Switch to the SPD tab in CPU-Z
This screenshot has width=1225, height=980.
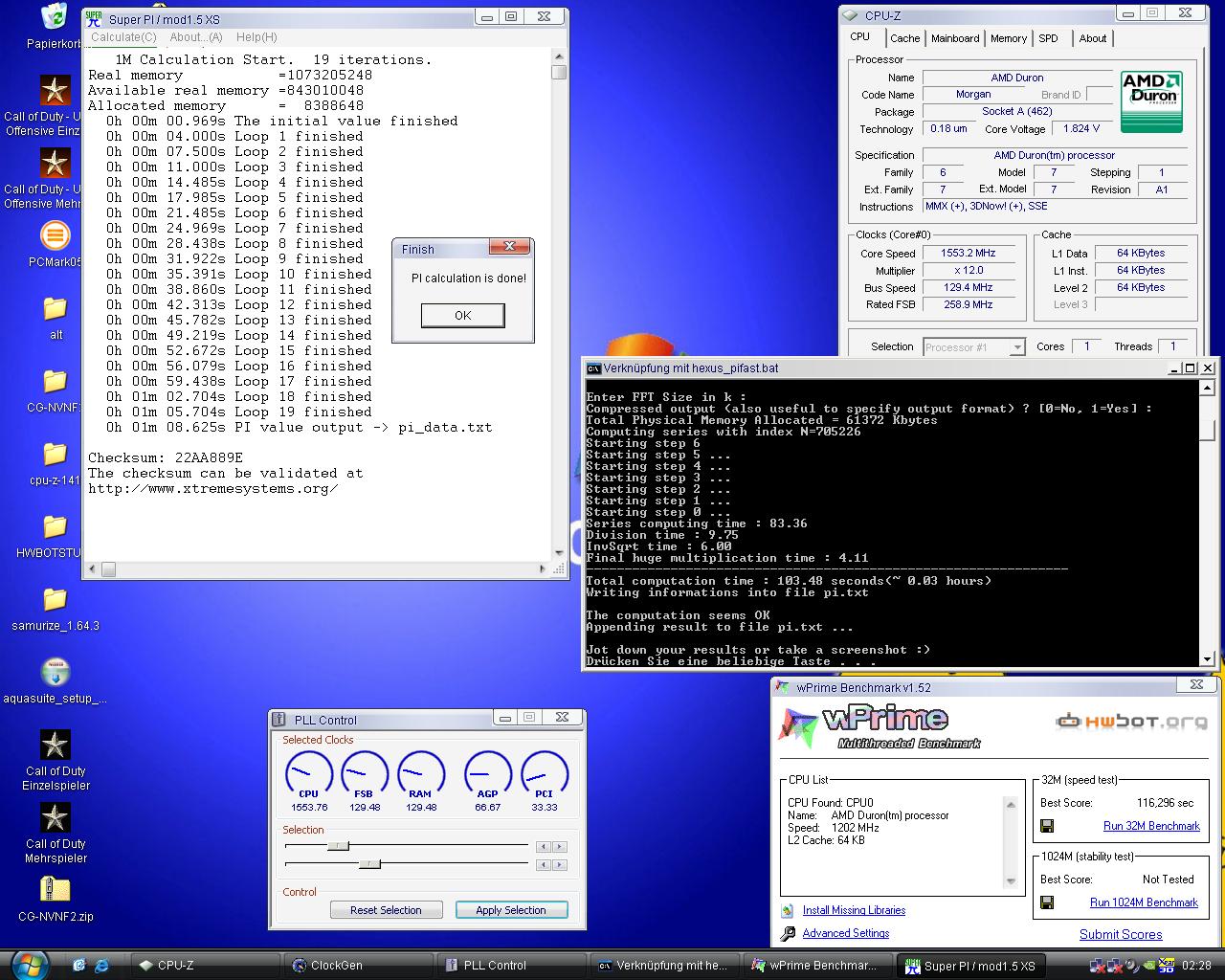(1049, 38)
